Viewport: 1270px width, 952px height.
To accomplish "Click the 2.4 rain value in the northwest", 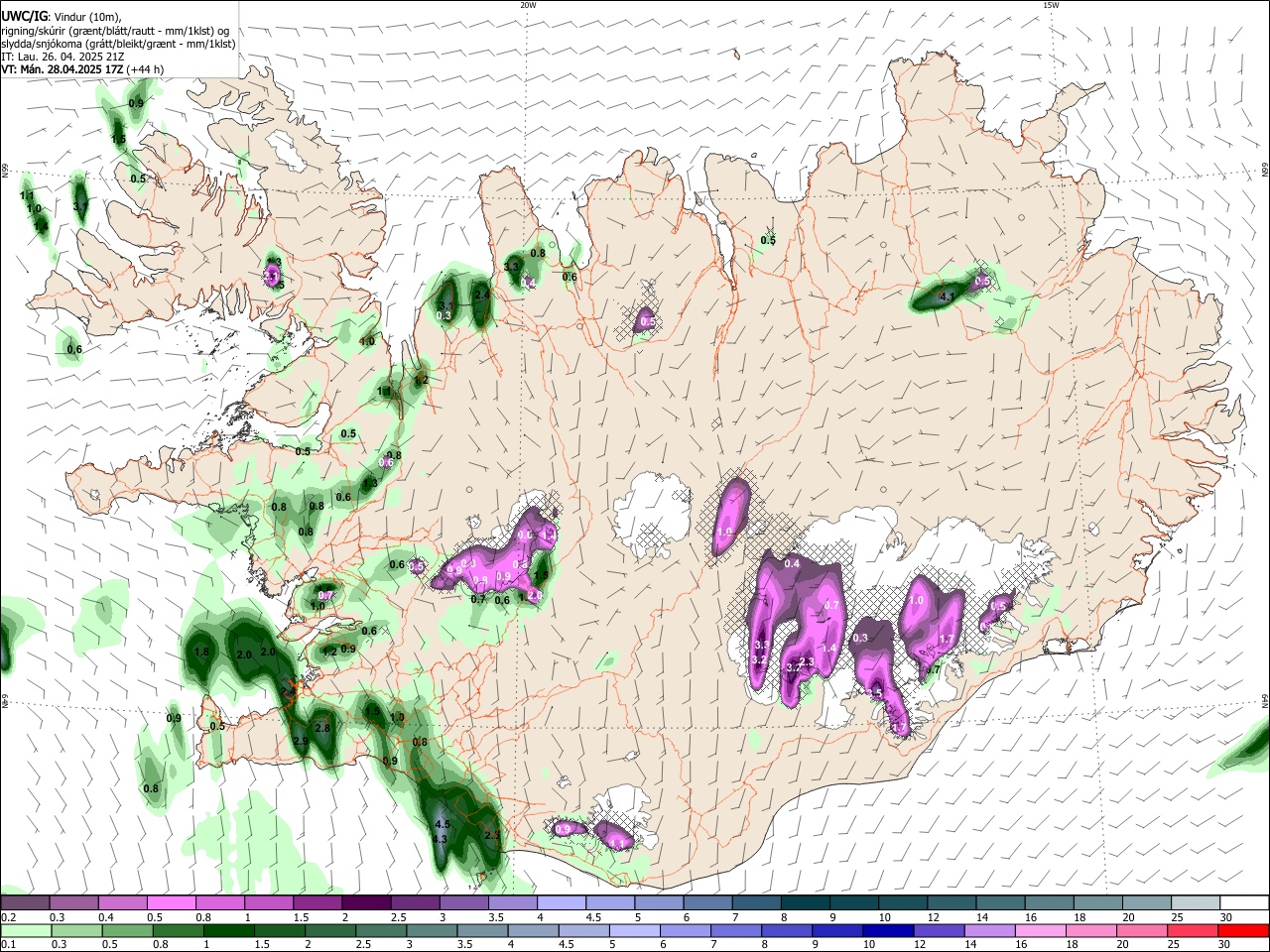I will [482, 295].
